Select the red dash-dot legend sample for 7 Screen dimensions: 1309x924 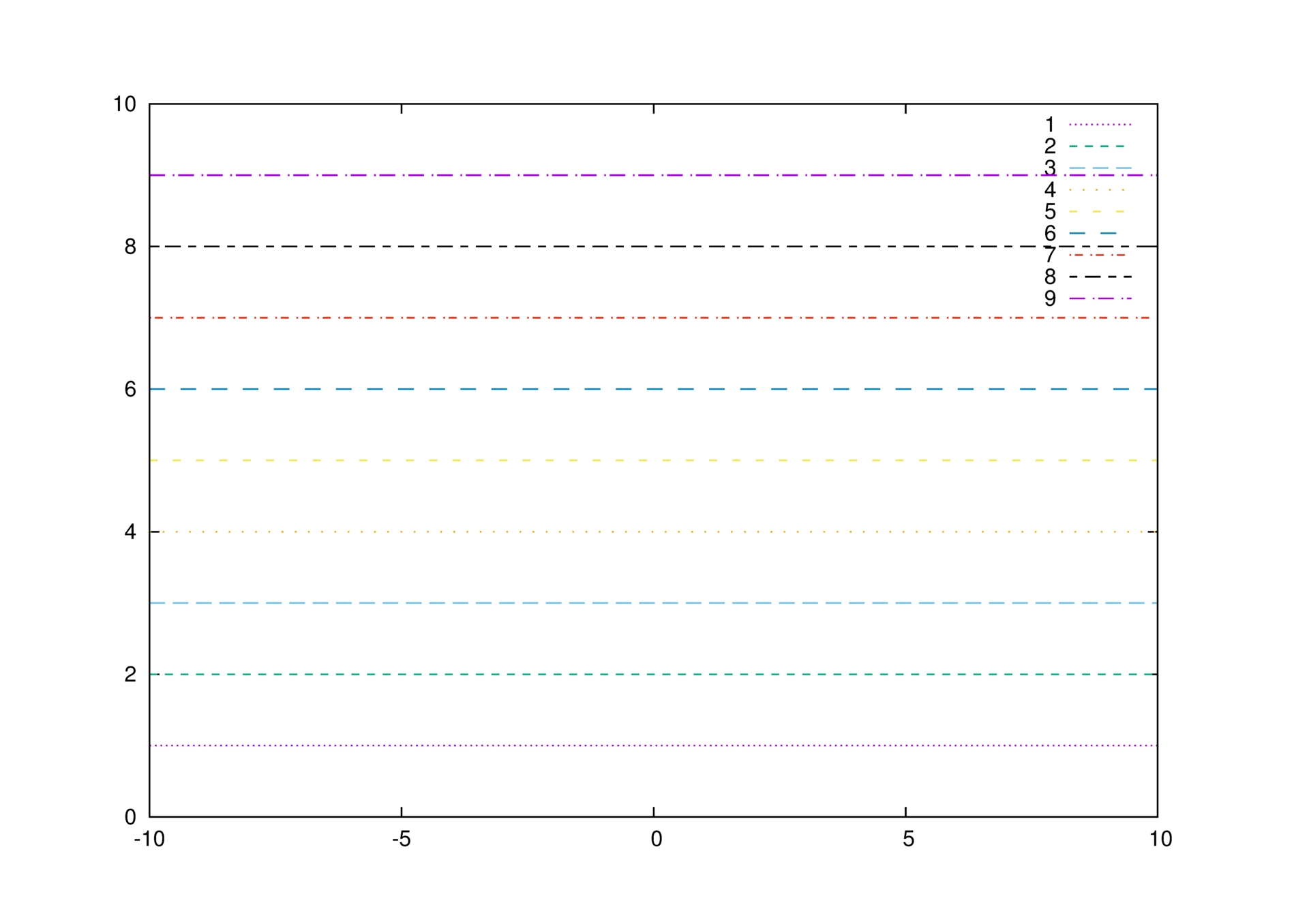pos(1099,255)
